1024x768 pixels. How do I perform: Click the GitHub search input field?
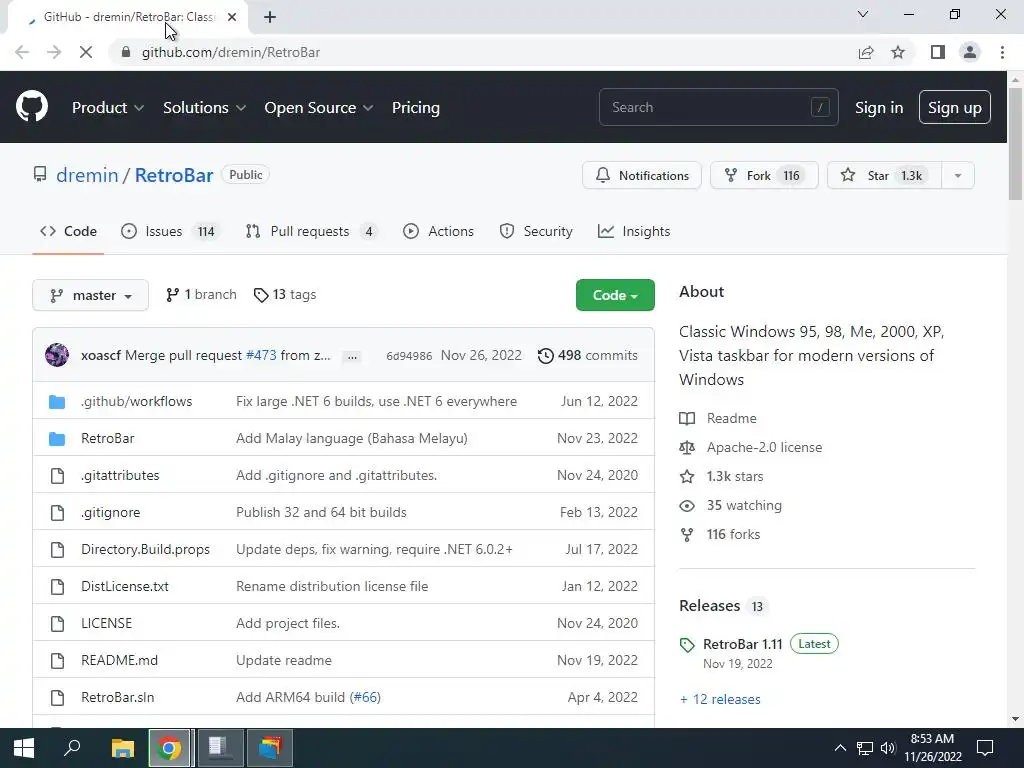(718, 107)
